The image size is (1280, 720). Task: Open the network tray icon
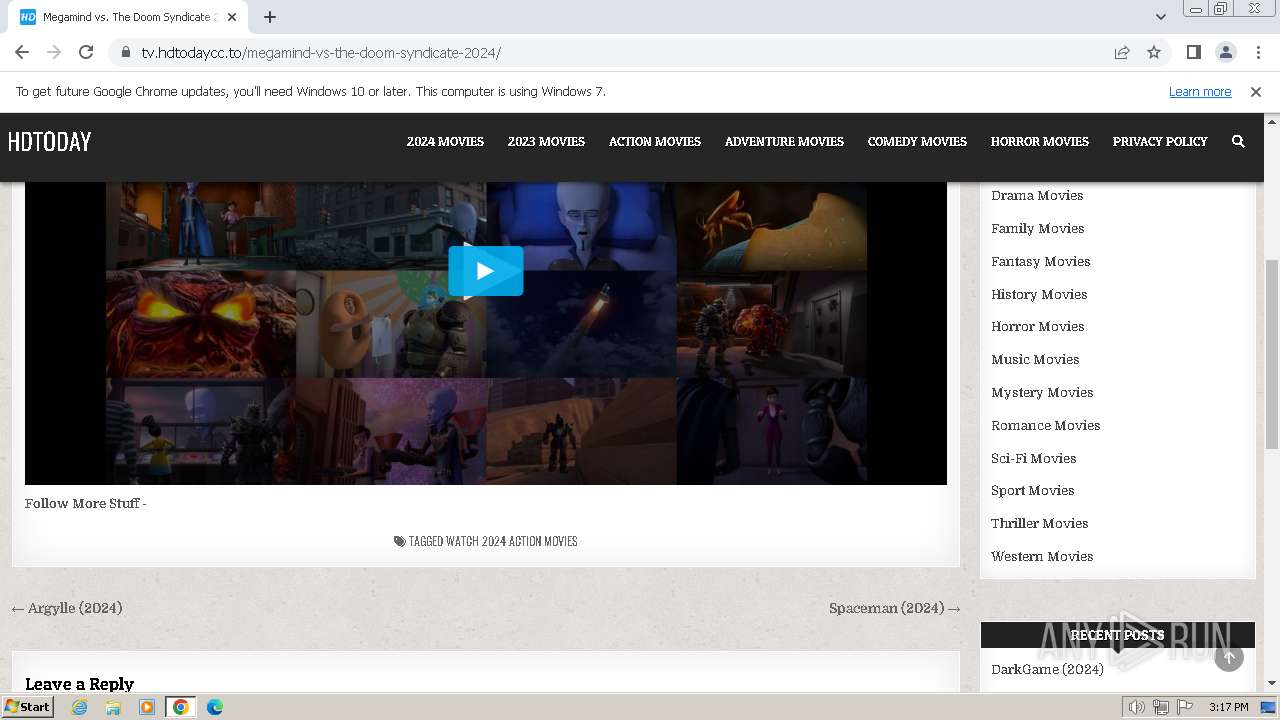pos(1161,707)
